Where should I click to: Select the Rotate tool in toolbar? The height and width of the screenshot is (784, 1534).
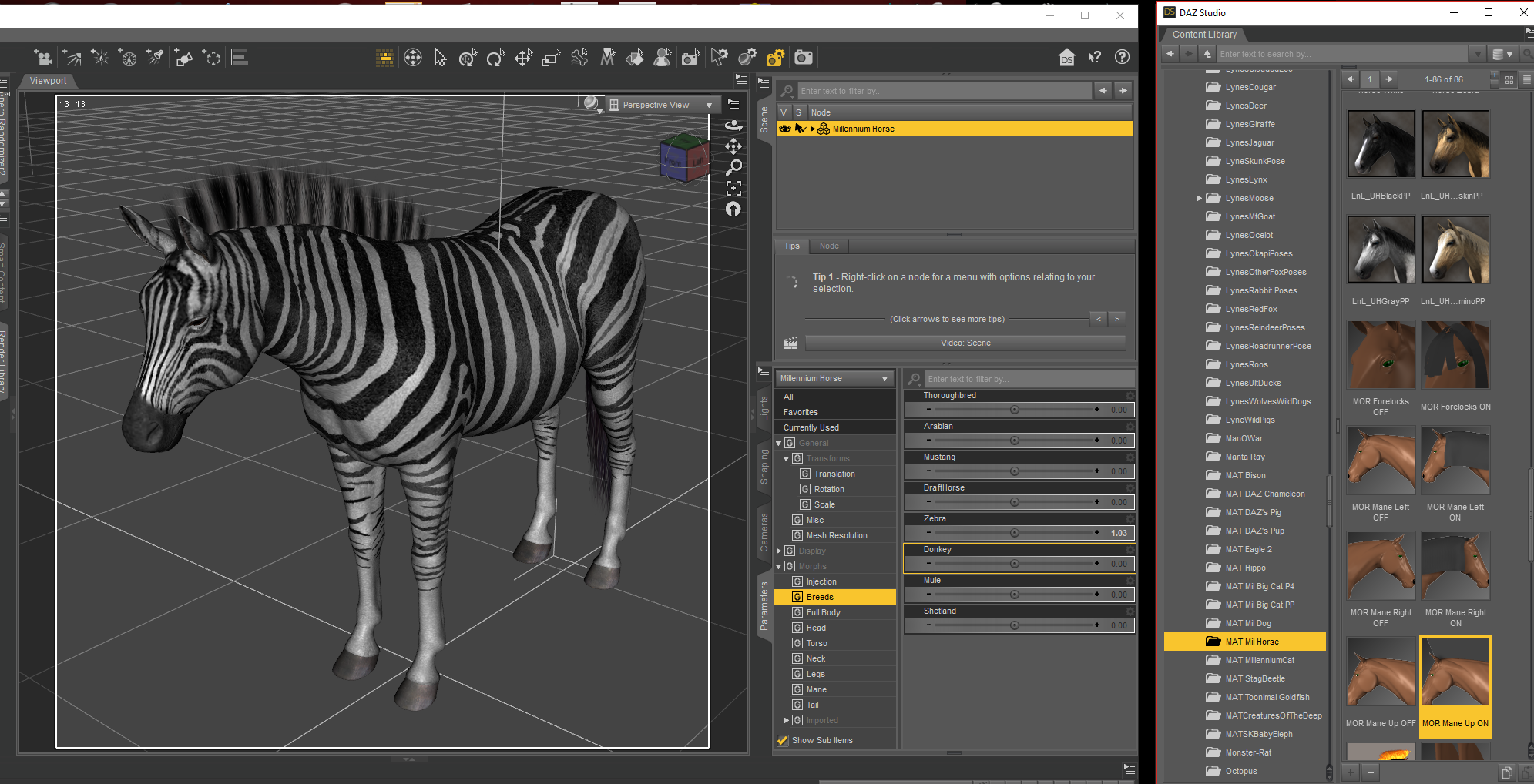click(495, 58)
